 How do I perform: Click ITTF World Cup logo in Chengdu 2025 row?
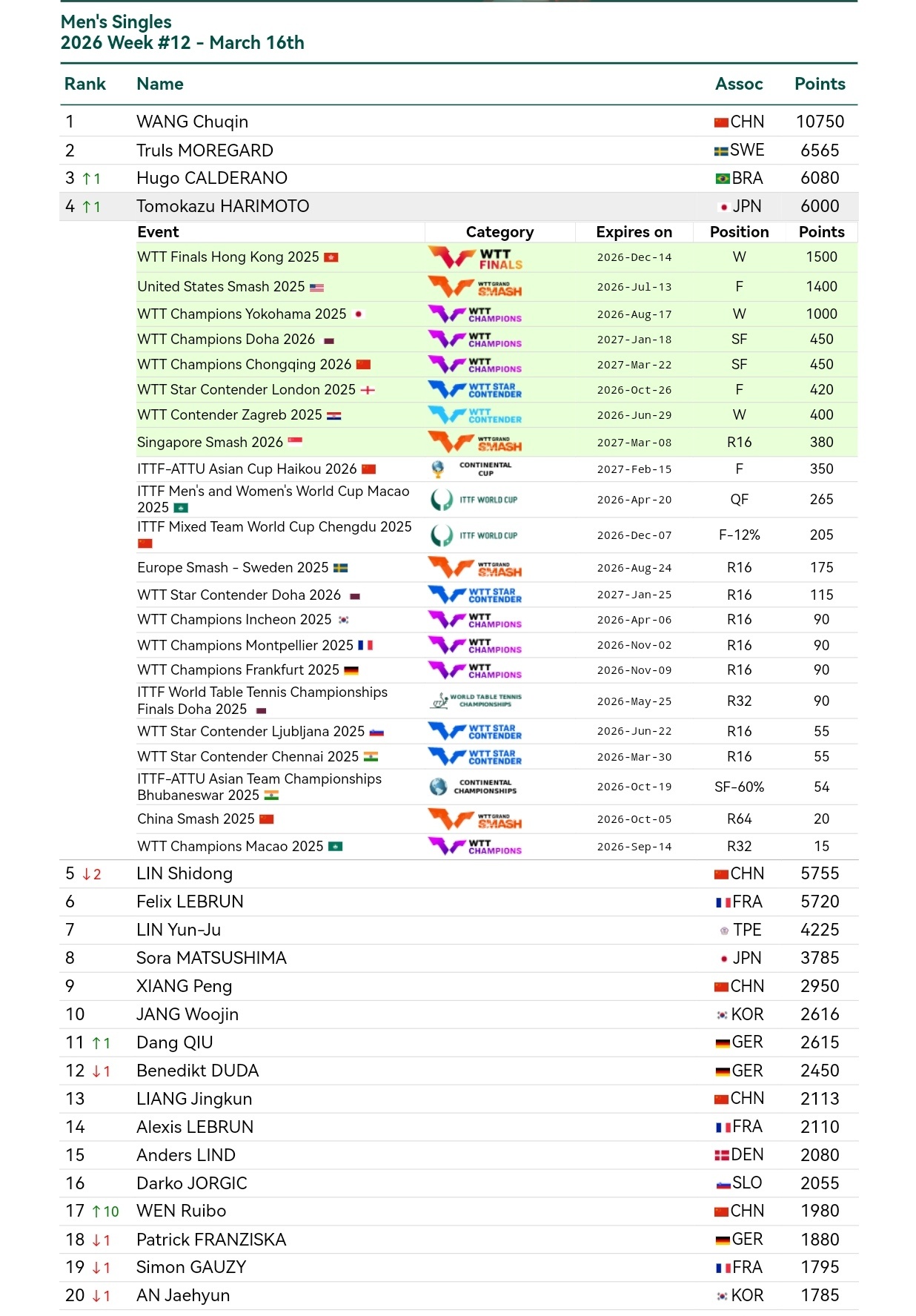coord(474,535)
